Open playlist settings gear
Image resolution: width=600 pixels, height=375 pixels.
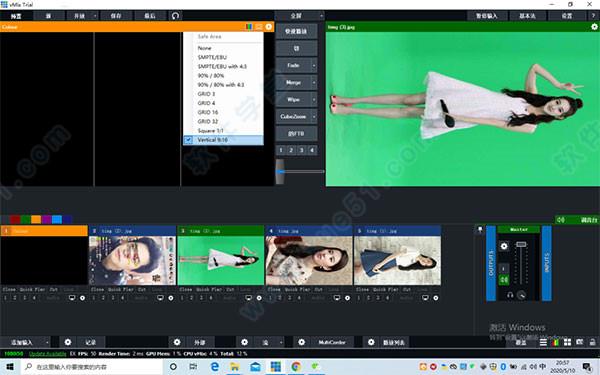point(371,342)
